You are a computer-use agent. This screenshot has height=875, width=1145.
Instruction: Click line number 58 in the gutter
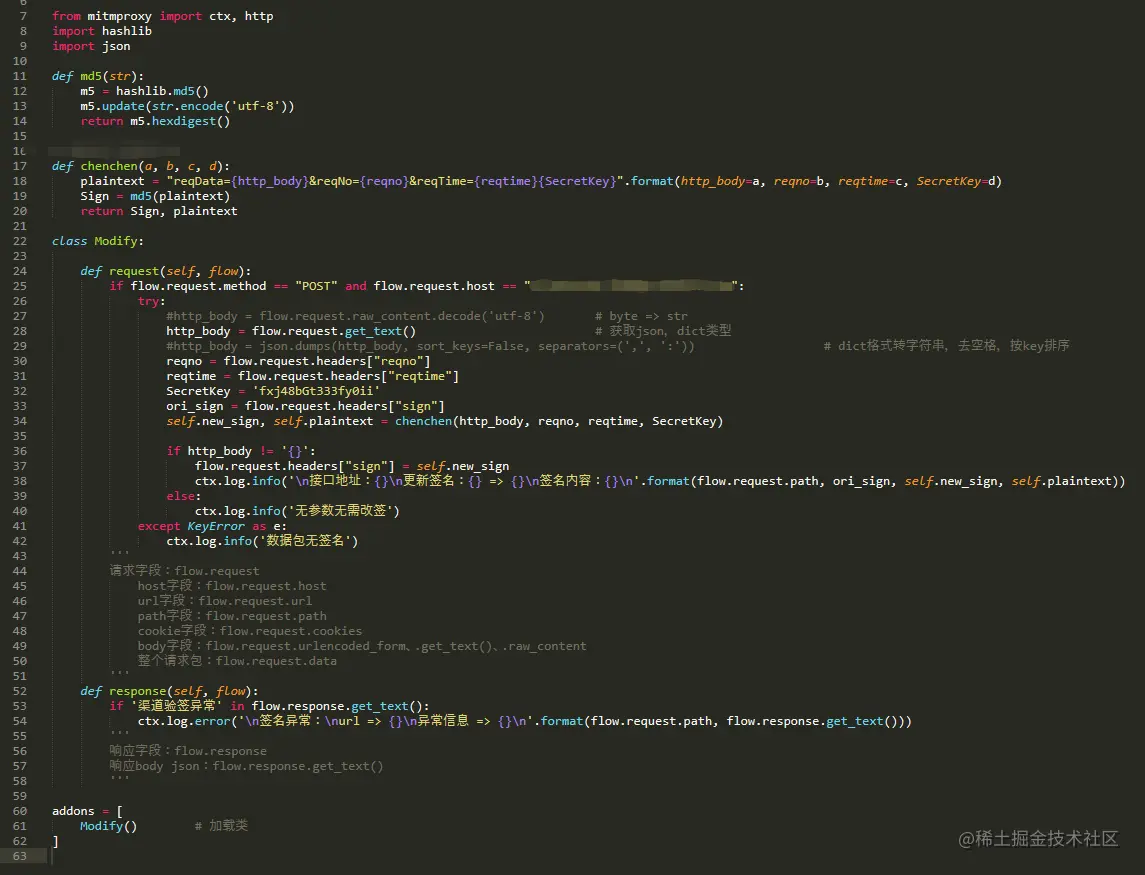click(20, 781)
